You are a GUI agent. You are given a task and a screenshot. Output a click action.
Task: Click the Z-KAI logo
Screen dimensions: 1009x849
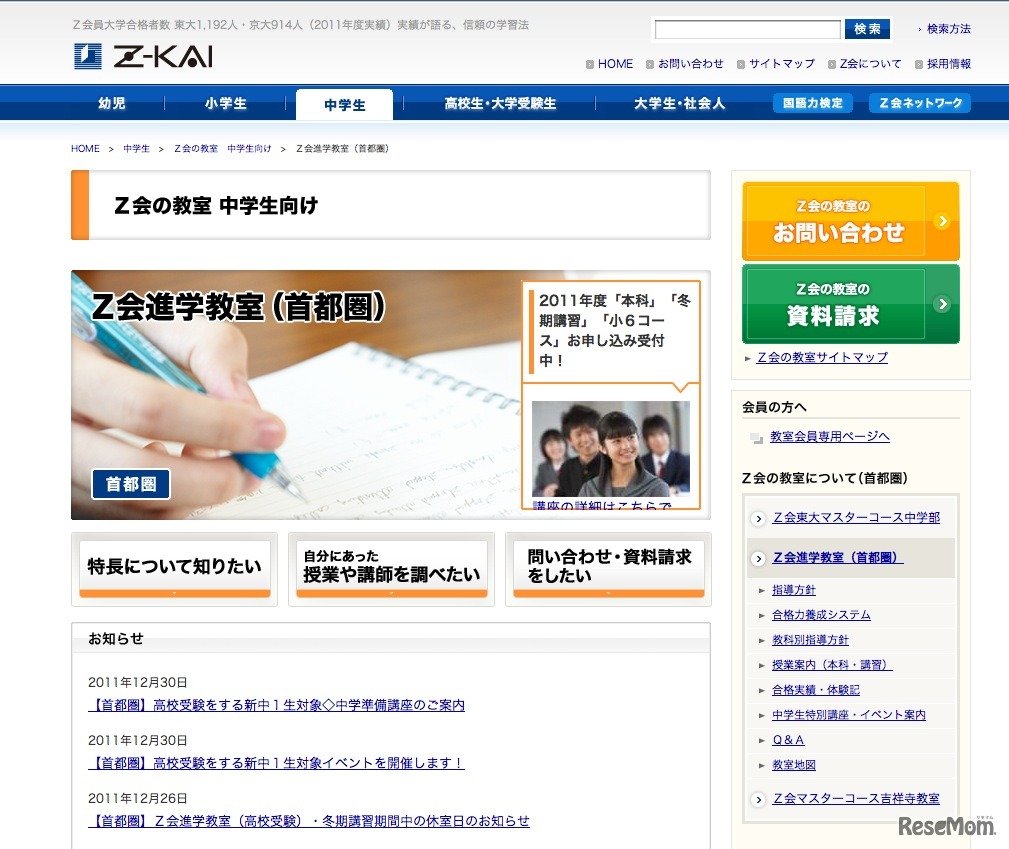coord(143,56)
